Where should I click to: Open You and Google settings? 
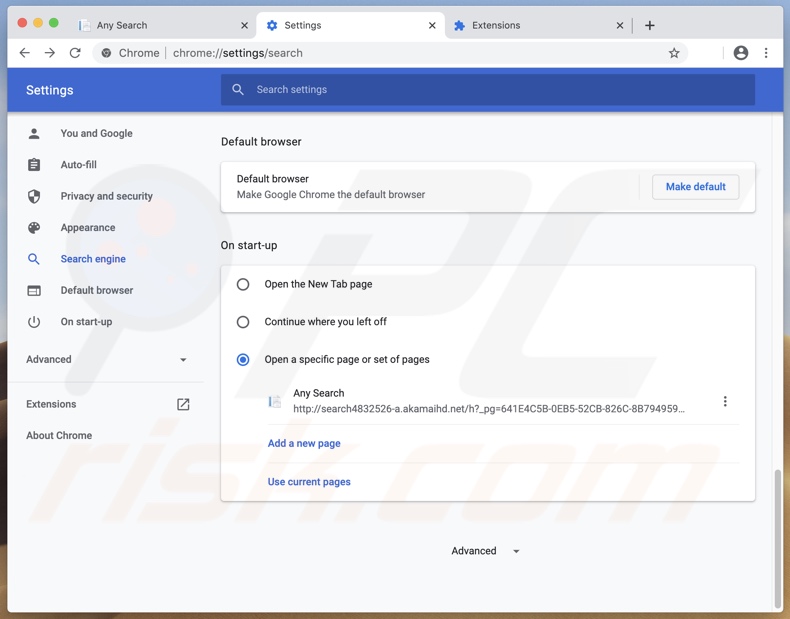pos(97,133)
